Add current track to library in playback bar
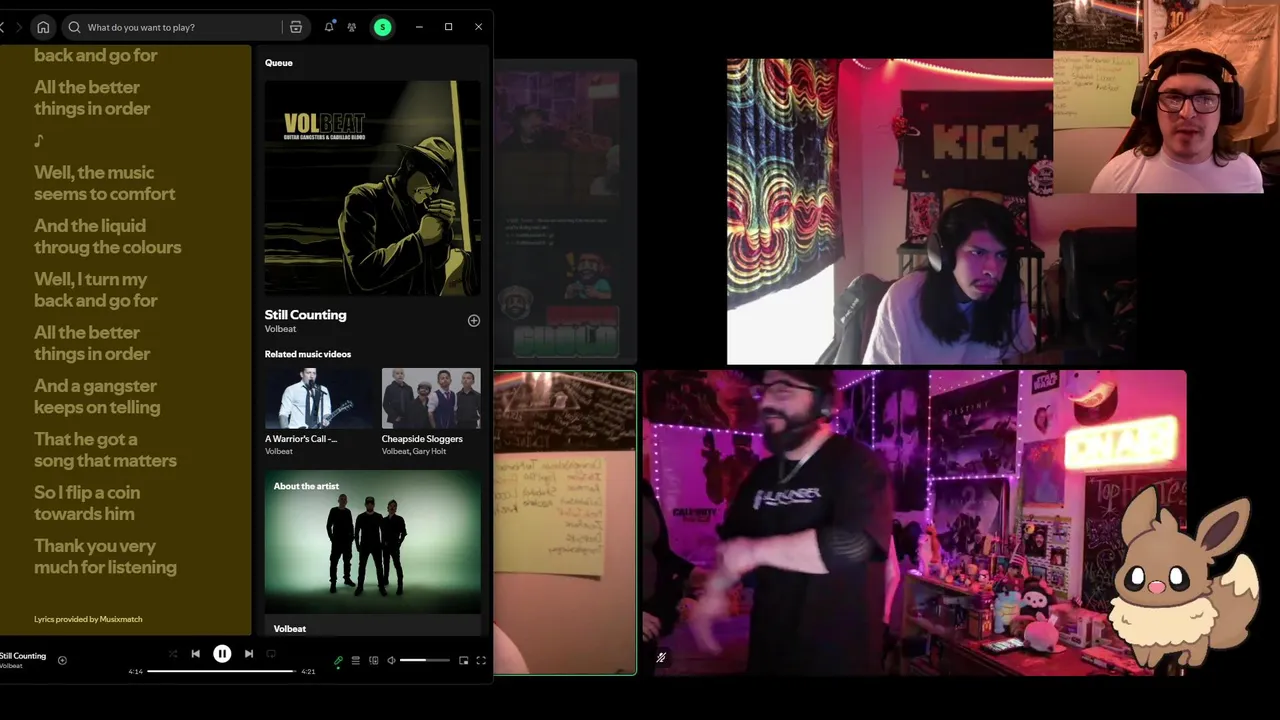This screenshot has width=1280, height=720. (62, 660)
